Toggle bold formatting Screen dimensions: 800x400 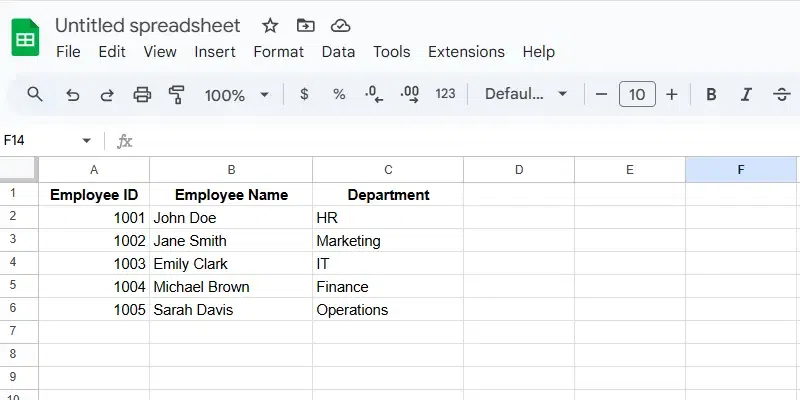[711, 95]
